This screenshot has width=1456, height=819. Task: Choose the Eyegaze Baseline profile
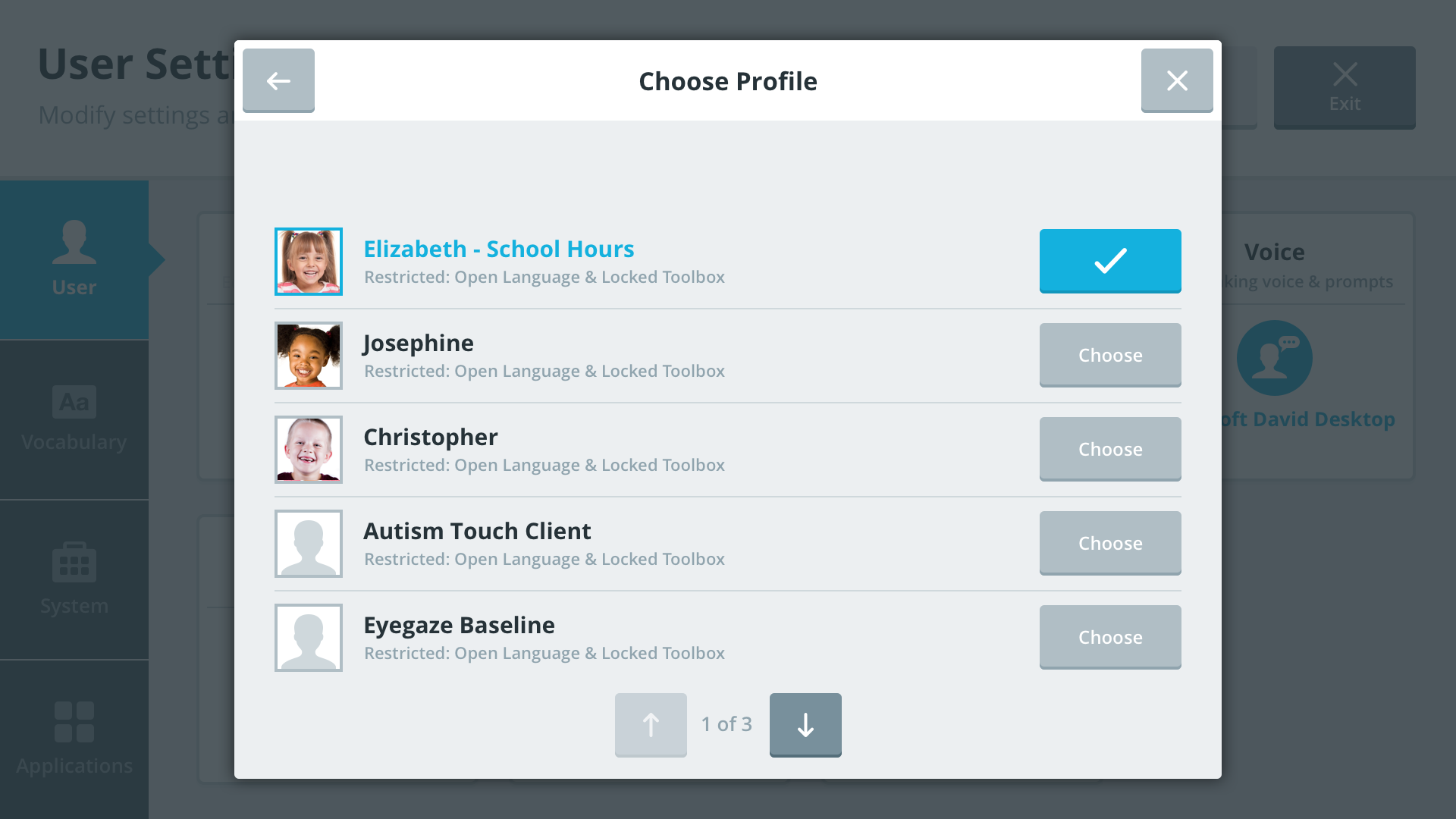[x=1110, y=637]
